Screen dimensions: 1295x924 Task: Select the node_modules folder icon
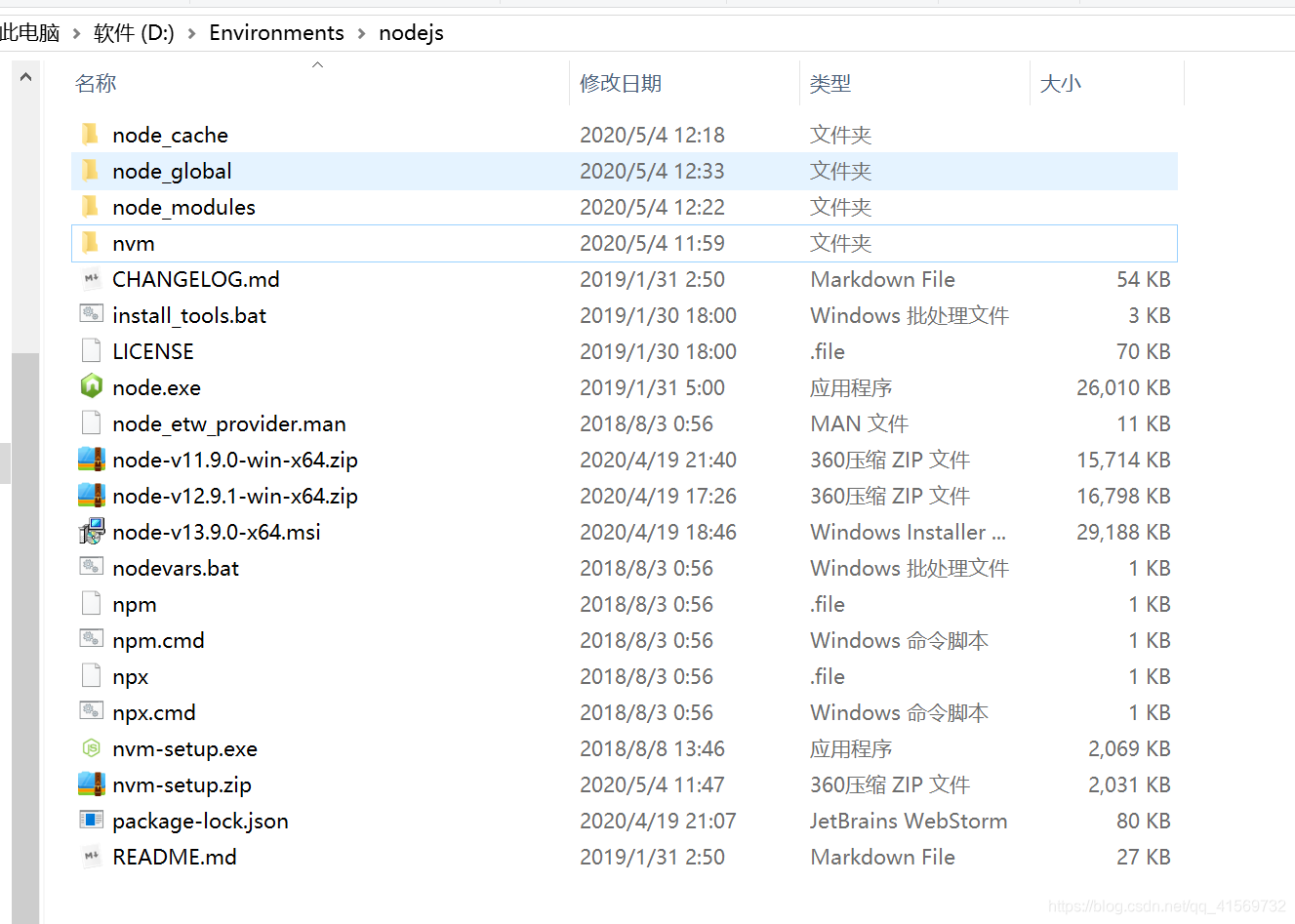pos(91,206)
